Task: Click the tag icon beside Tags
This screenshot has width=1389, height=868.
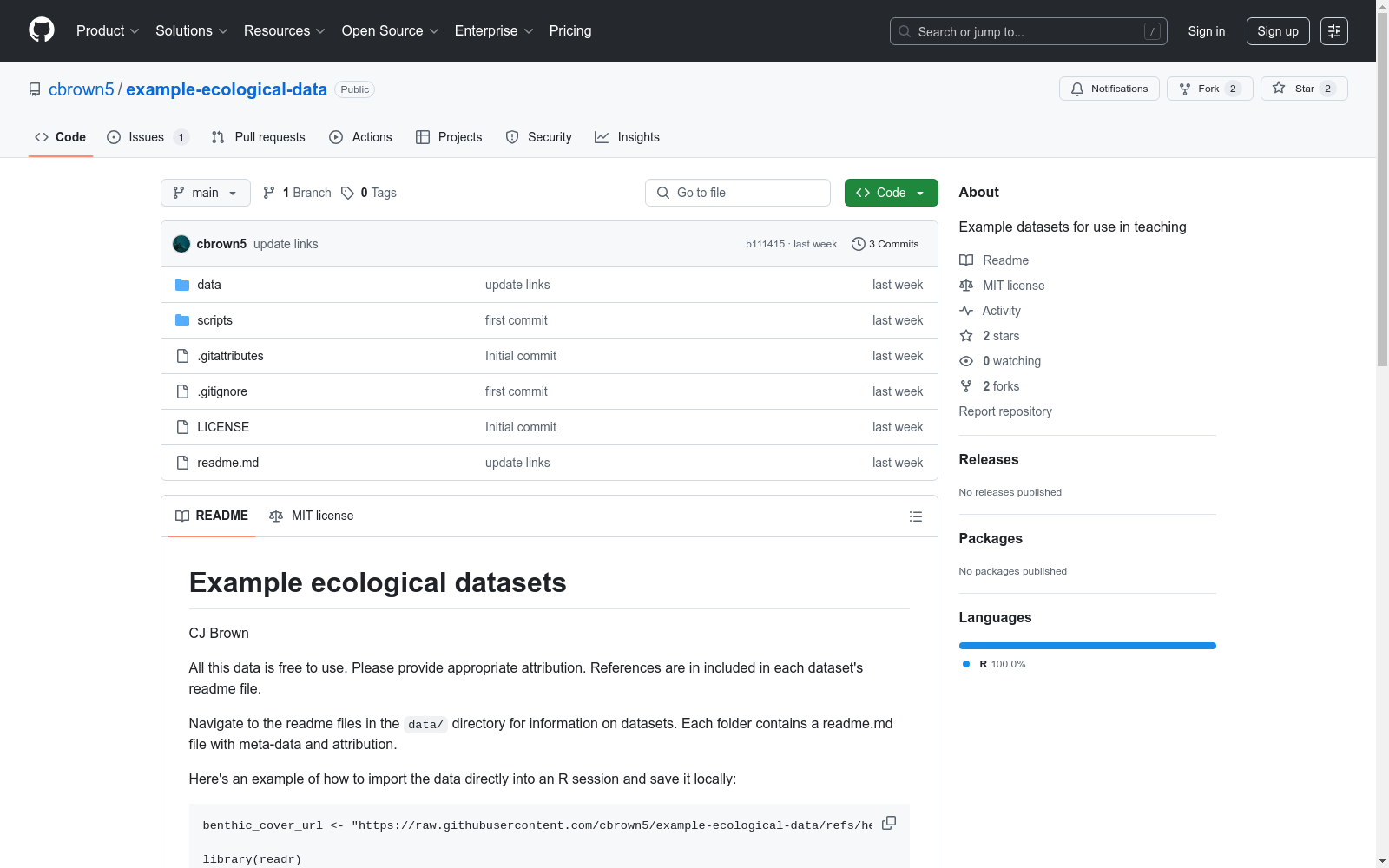Action: click(x=347, y=193)
